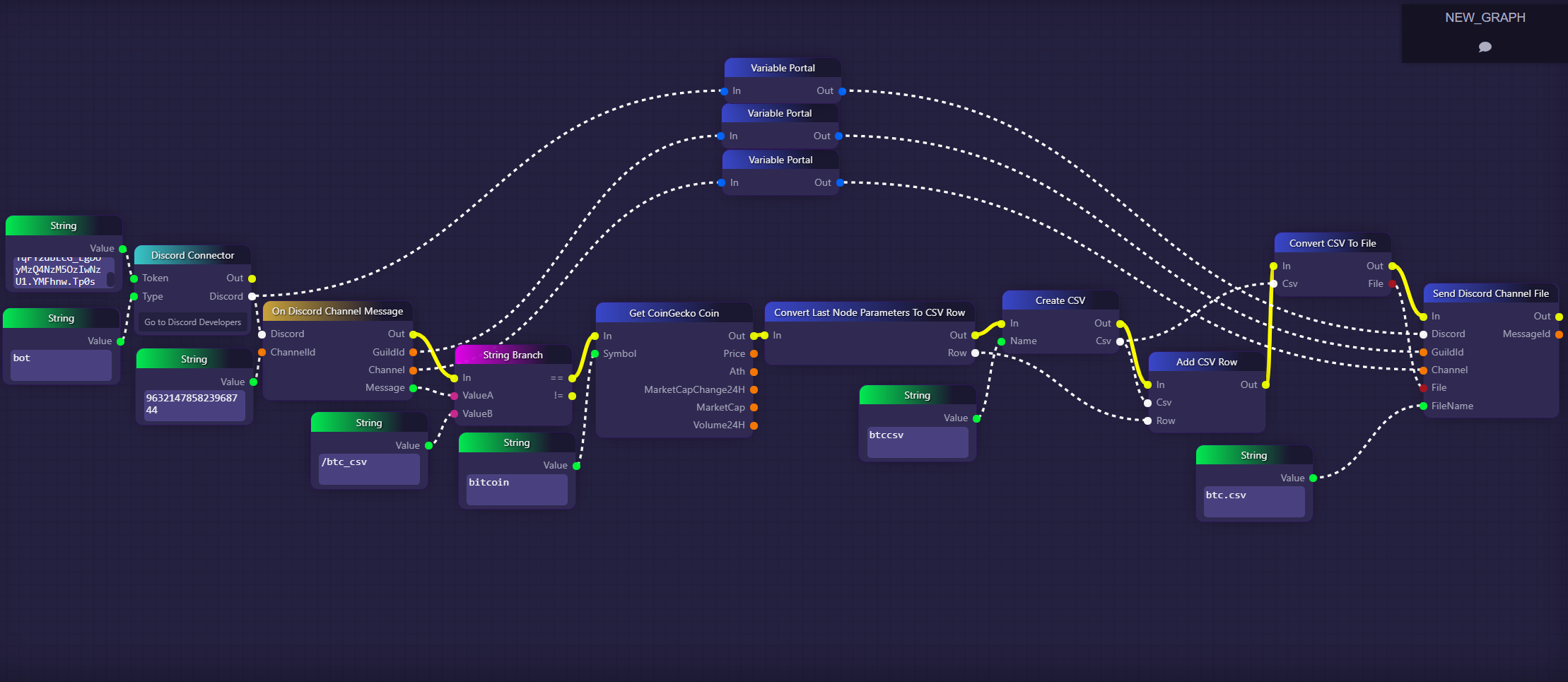Viewport: 1568px width, 682px height.
Task: Select the On Discord Channel Message node header
Action: coord(337,311)
